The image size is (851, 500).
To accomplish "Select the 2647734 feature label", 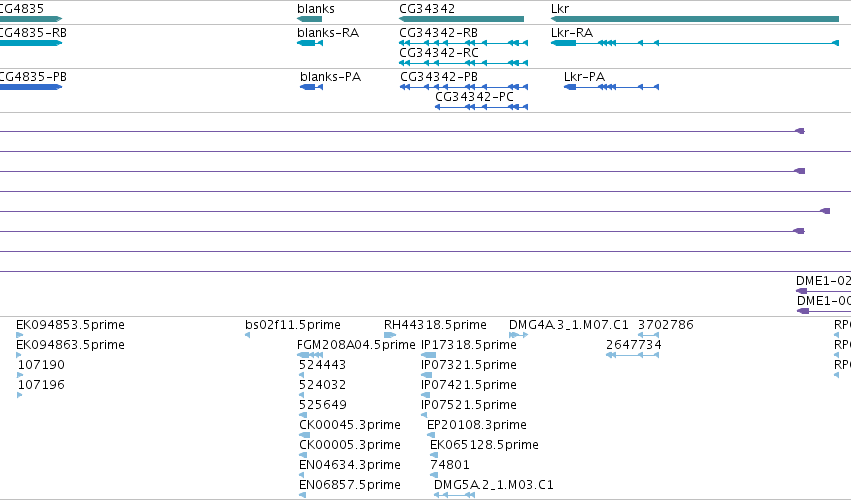I will coord(634,345).
